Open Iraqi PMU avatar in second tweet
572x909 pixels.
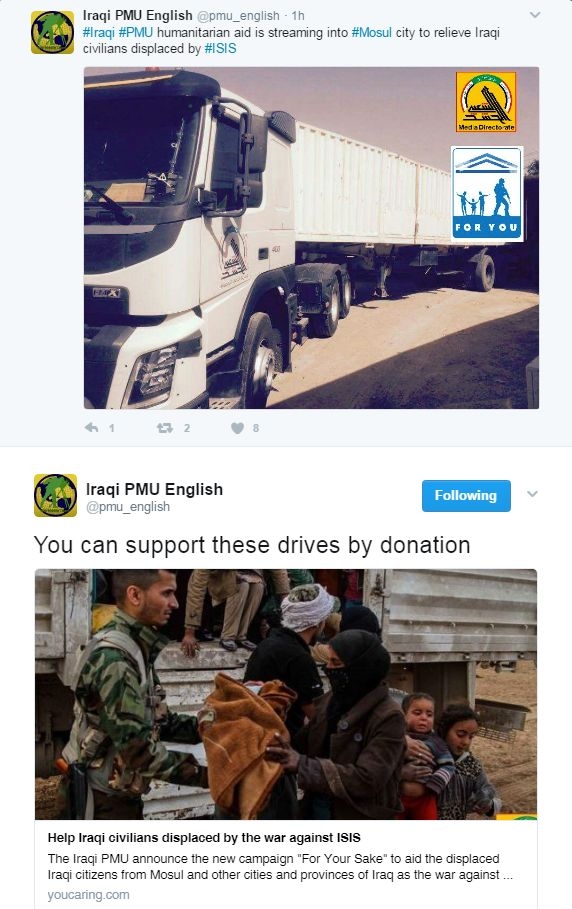click(x=55, y=495)
